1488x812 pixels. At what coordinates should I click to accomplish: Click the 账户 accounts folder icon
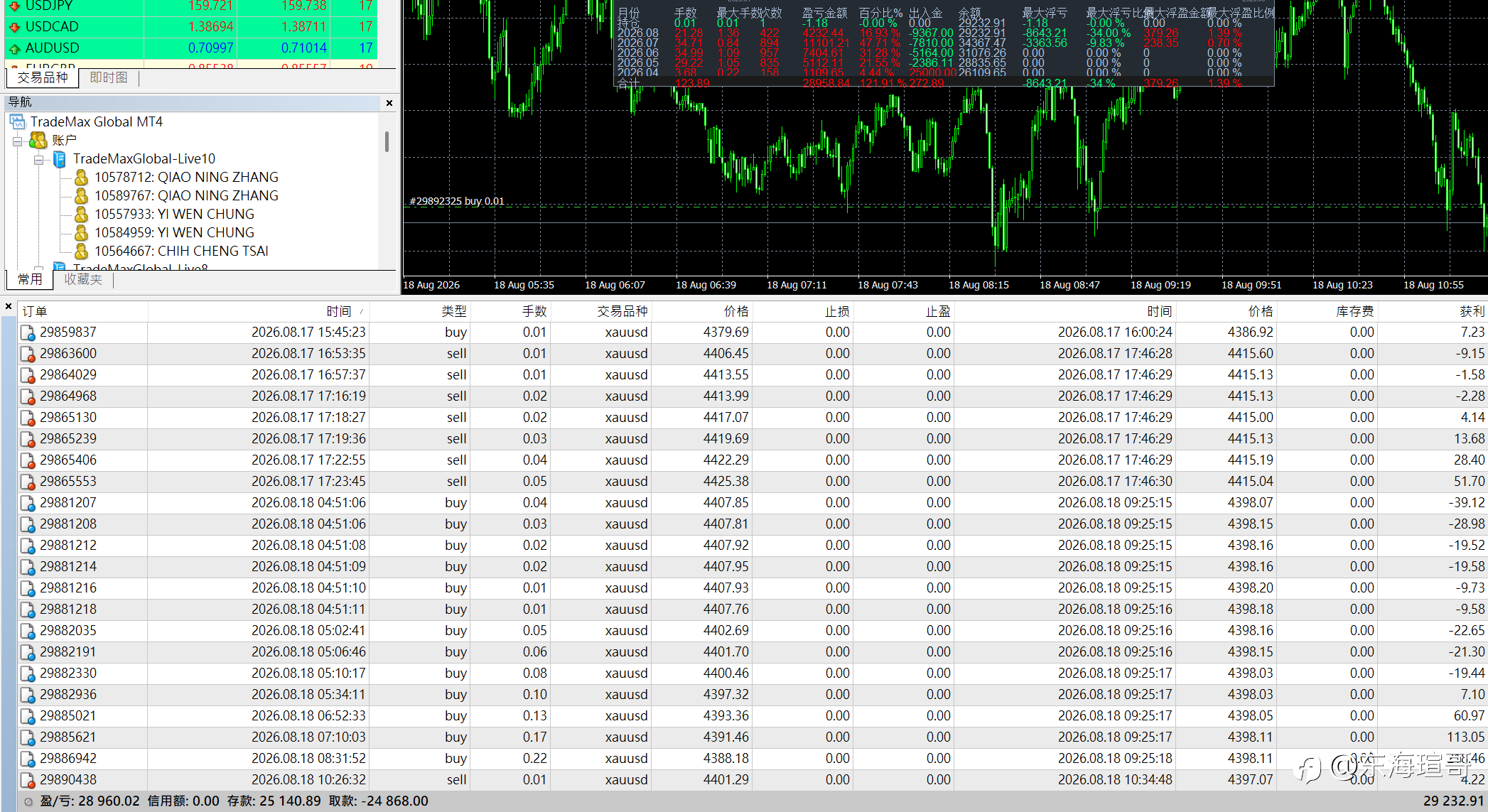pos(38,141)
